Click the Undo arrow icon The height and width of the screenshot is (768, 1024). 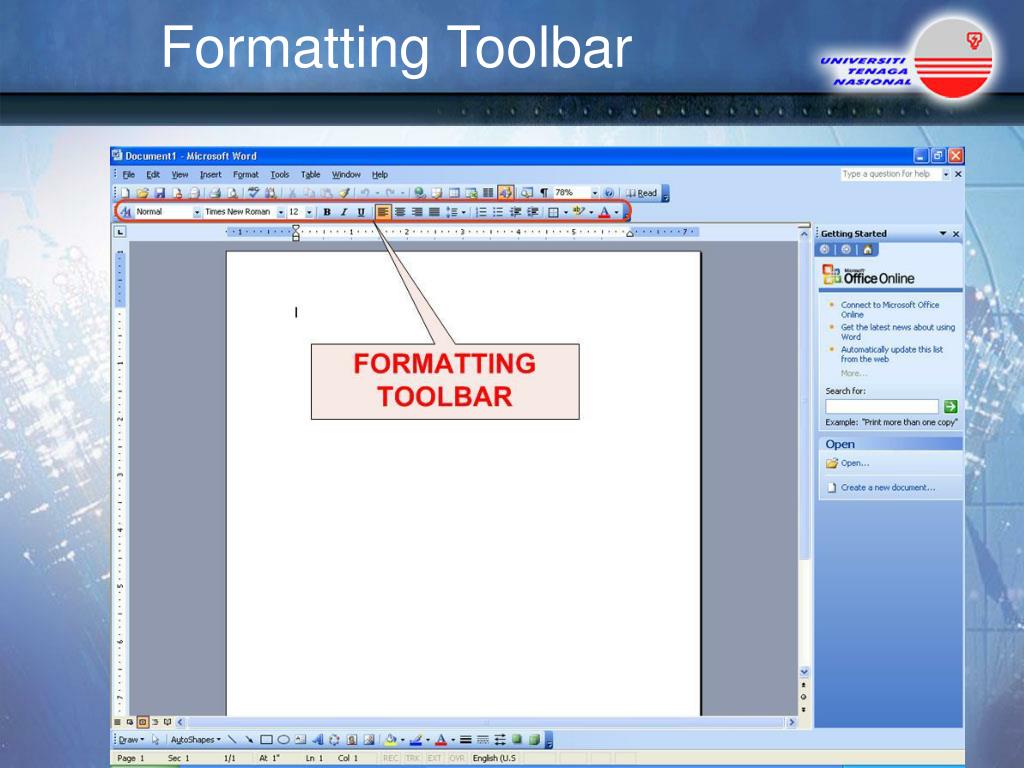364,193
